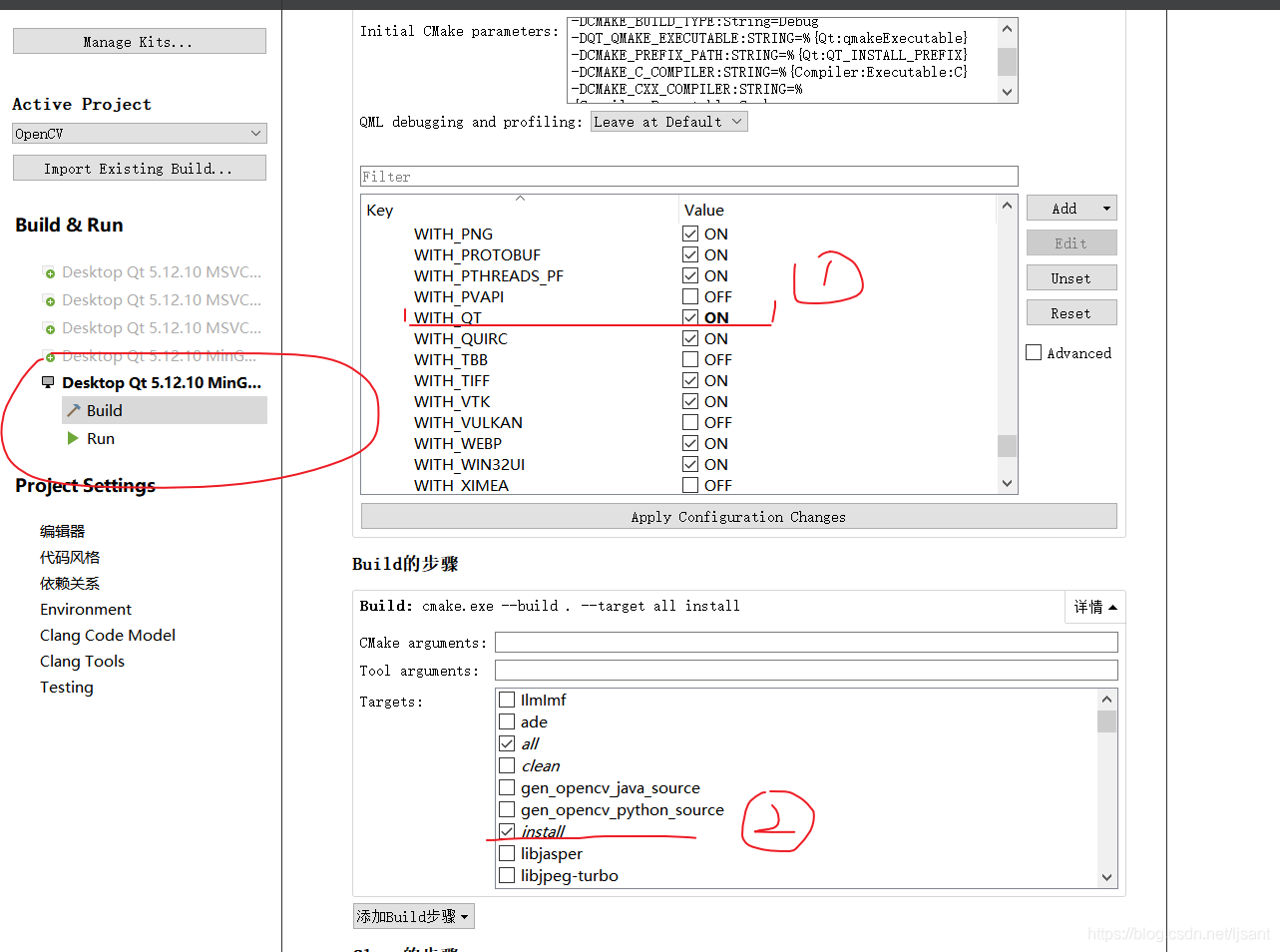Select the Desktop Qt 5.12.10 MinG... kit monitor icon

click(48, 382)
